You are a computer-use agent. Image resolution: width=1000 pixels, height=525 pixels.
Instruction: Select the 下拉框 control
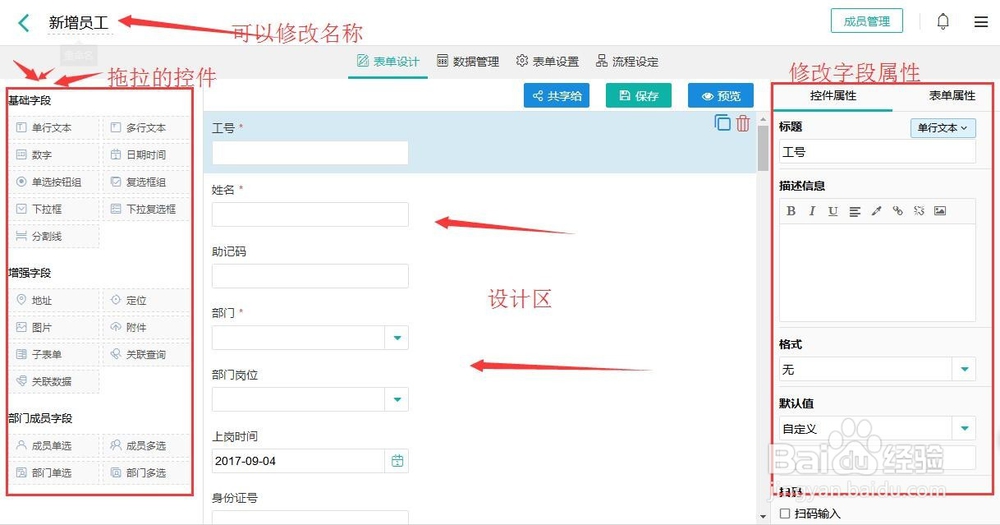click(x=54, y=209)
